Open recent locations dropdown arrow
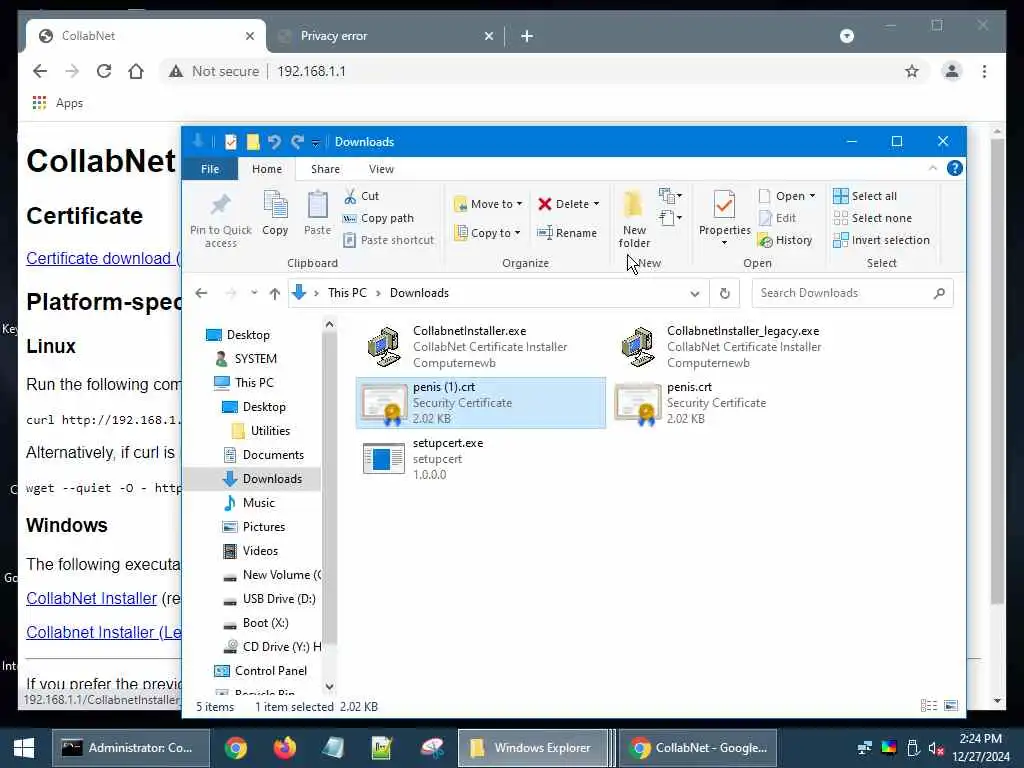 coord(254,293)
